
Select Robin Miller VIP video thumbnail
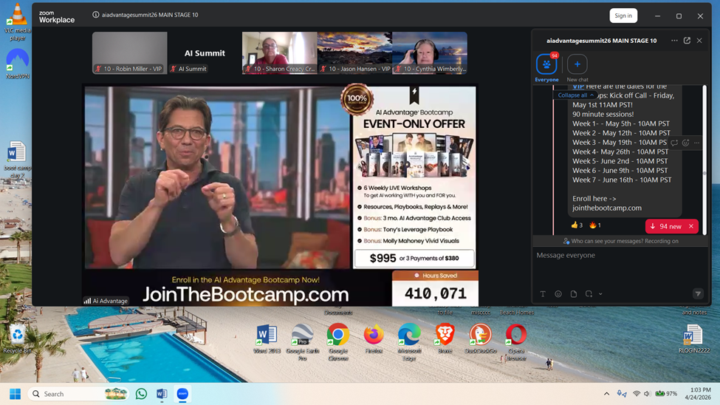pos(129,53)
